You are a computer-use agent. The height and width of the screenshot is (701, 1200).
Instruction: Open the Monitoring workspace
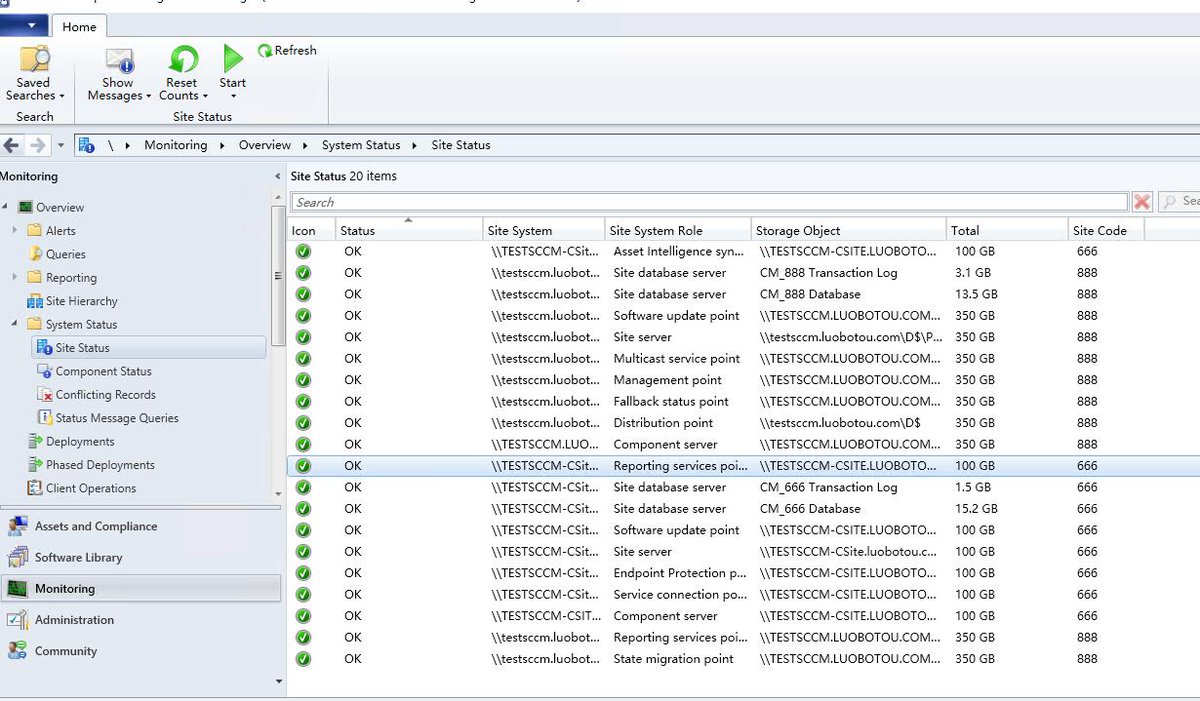(x=140, y=588)
